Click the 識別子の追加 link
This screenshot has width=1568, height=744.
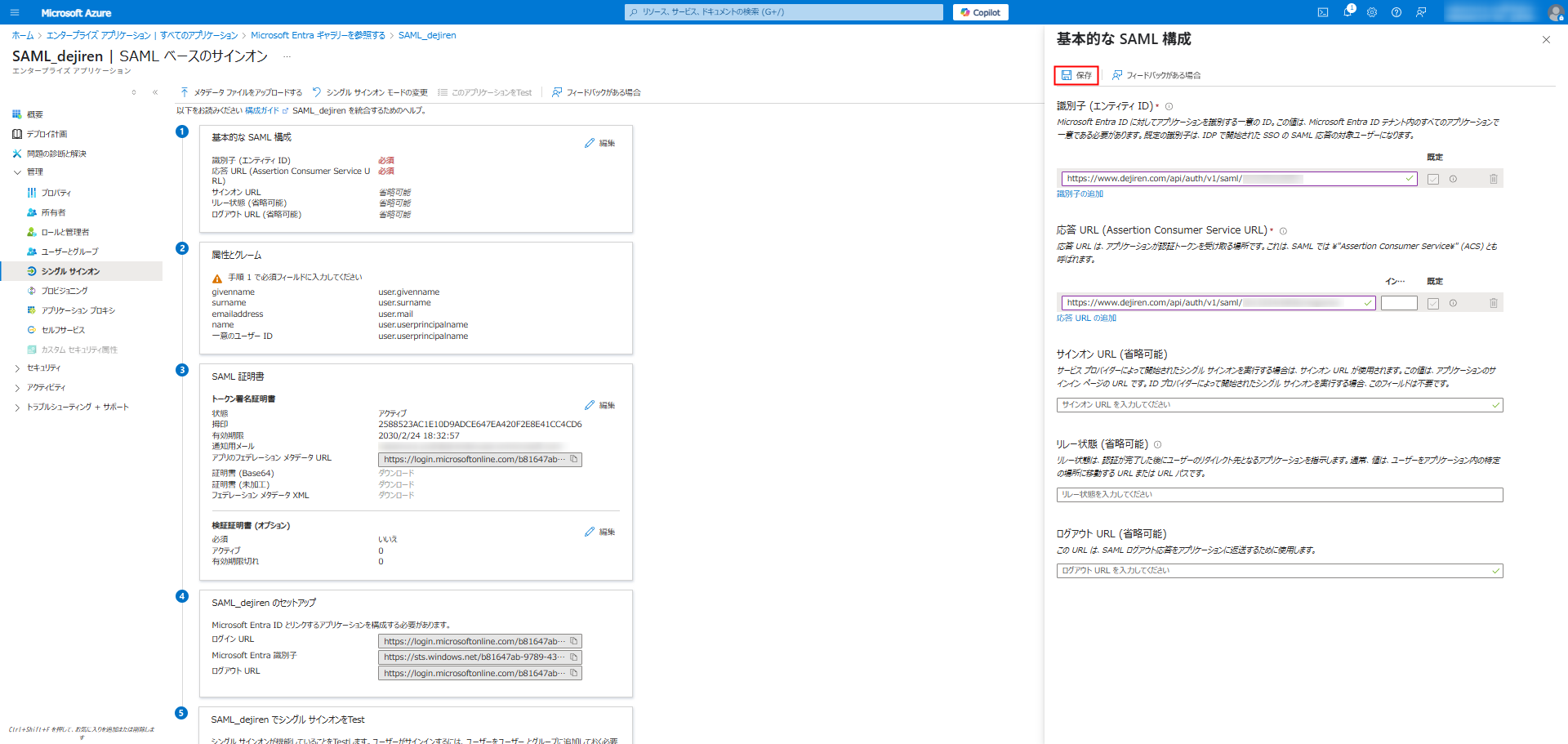(1080, 194)
